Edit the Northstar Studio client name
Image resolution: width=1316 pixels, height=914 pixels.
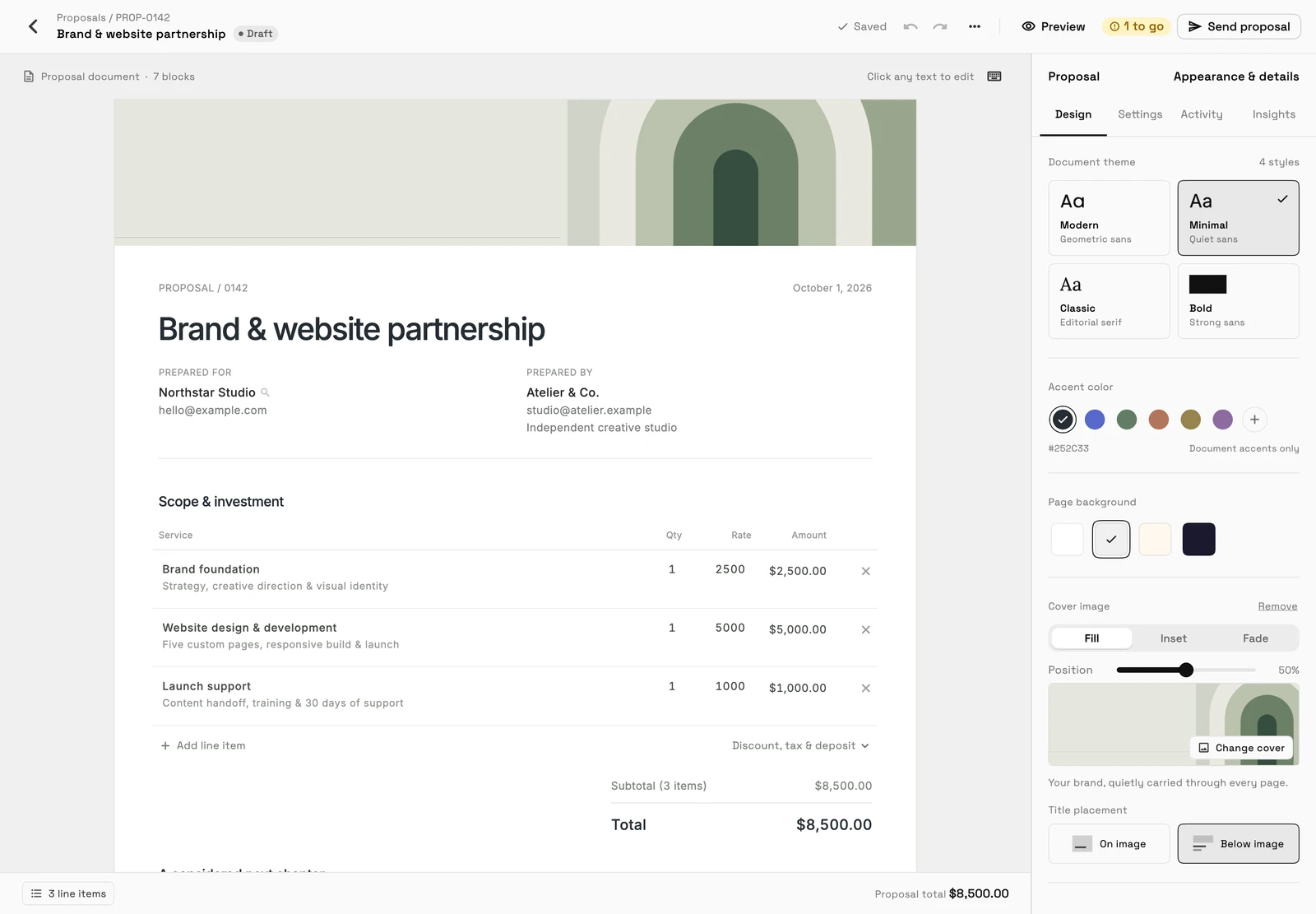pos(207,392)
